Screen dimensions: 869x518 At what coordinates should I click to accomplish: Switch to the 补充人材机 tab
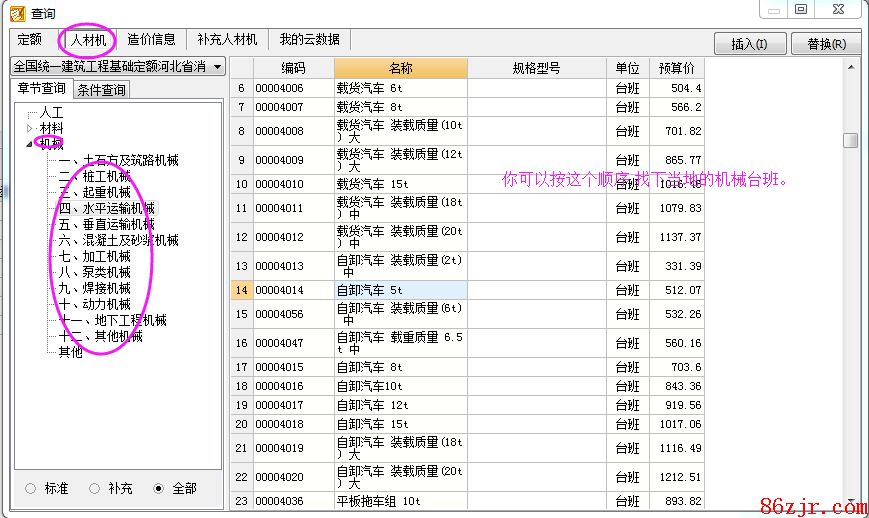point(227,40)
